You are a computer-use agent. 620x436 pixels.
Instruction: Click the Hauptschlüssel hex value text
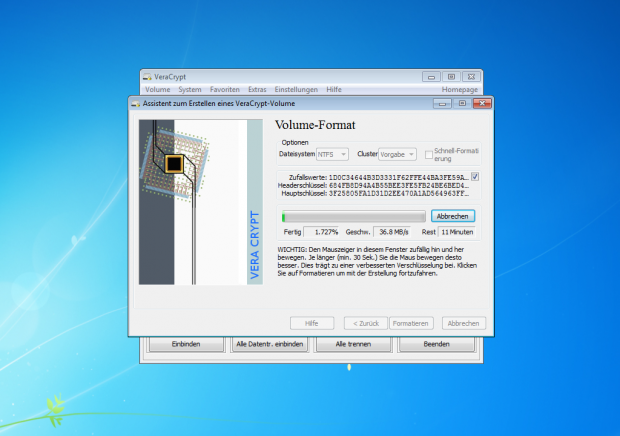pos(399,193)
